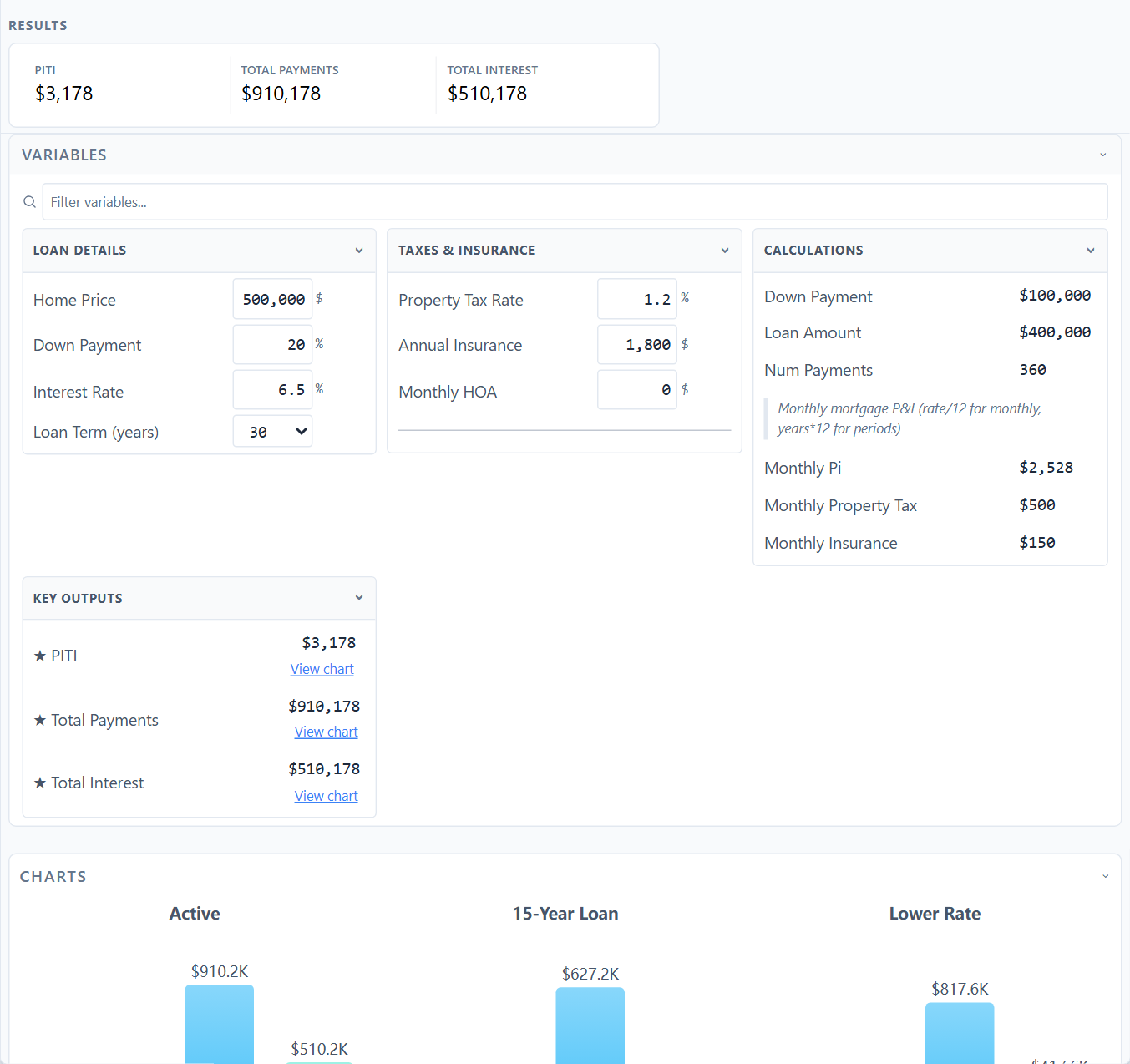The width and height of the screenshot is (1130, 1064).
Task: Edit the Home Price field
Action: [x=272, y=299]
